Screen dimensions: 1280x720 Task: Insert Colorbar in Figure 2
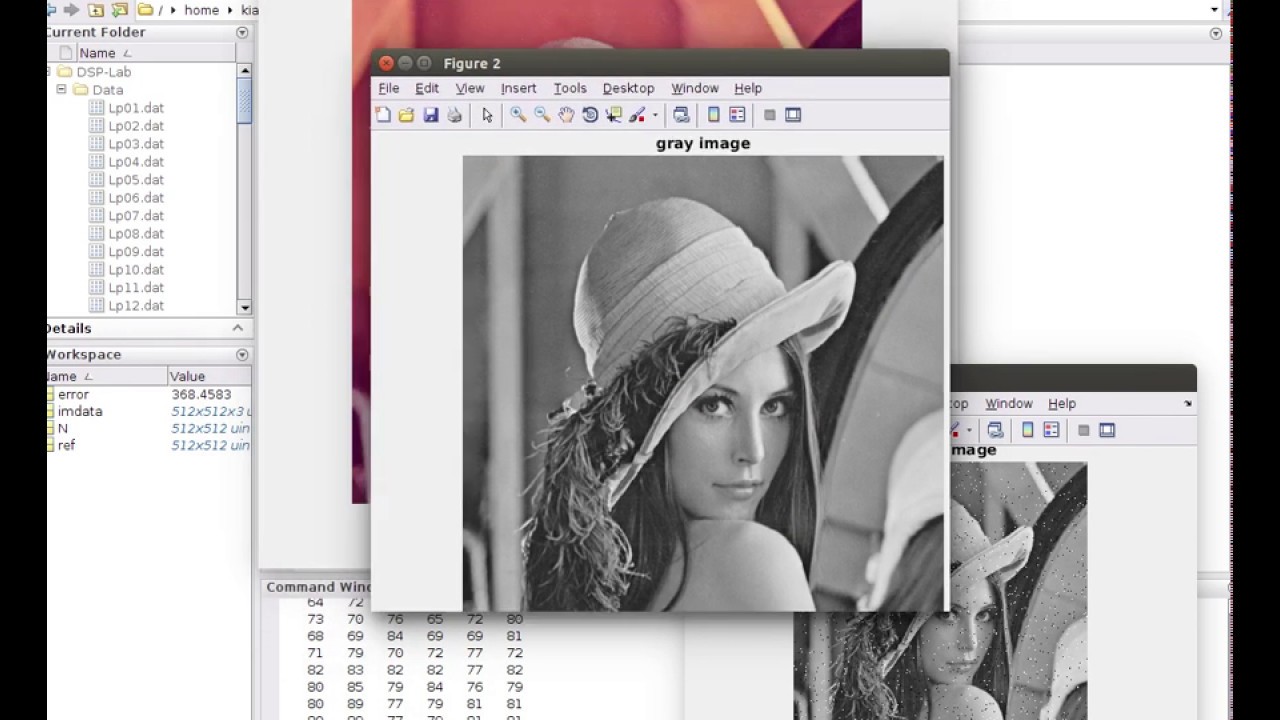[x=713, y=115]
